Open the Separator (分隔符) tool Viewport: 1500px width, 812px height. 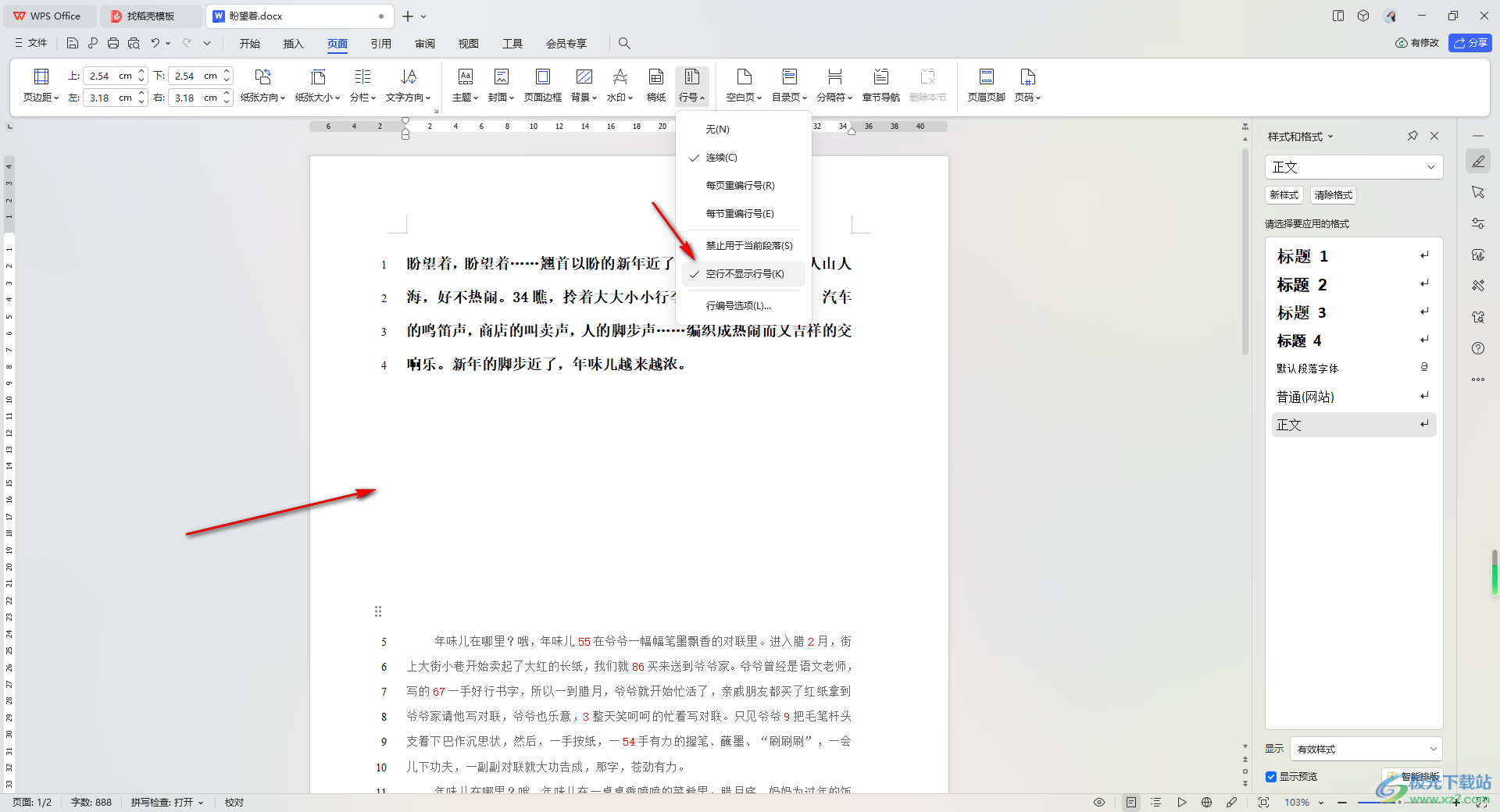pyautogui.click(x=834, y=85)
